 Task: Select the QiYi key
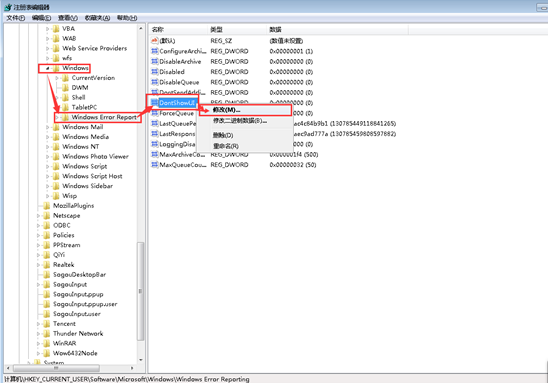(59, 255)
